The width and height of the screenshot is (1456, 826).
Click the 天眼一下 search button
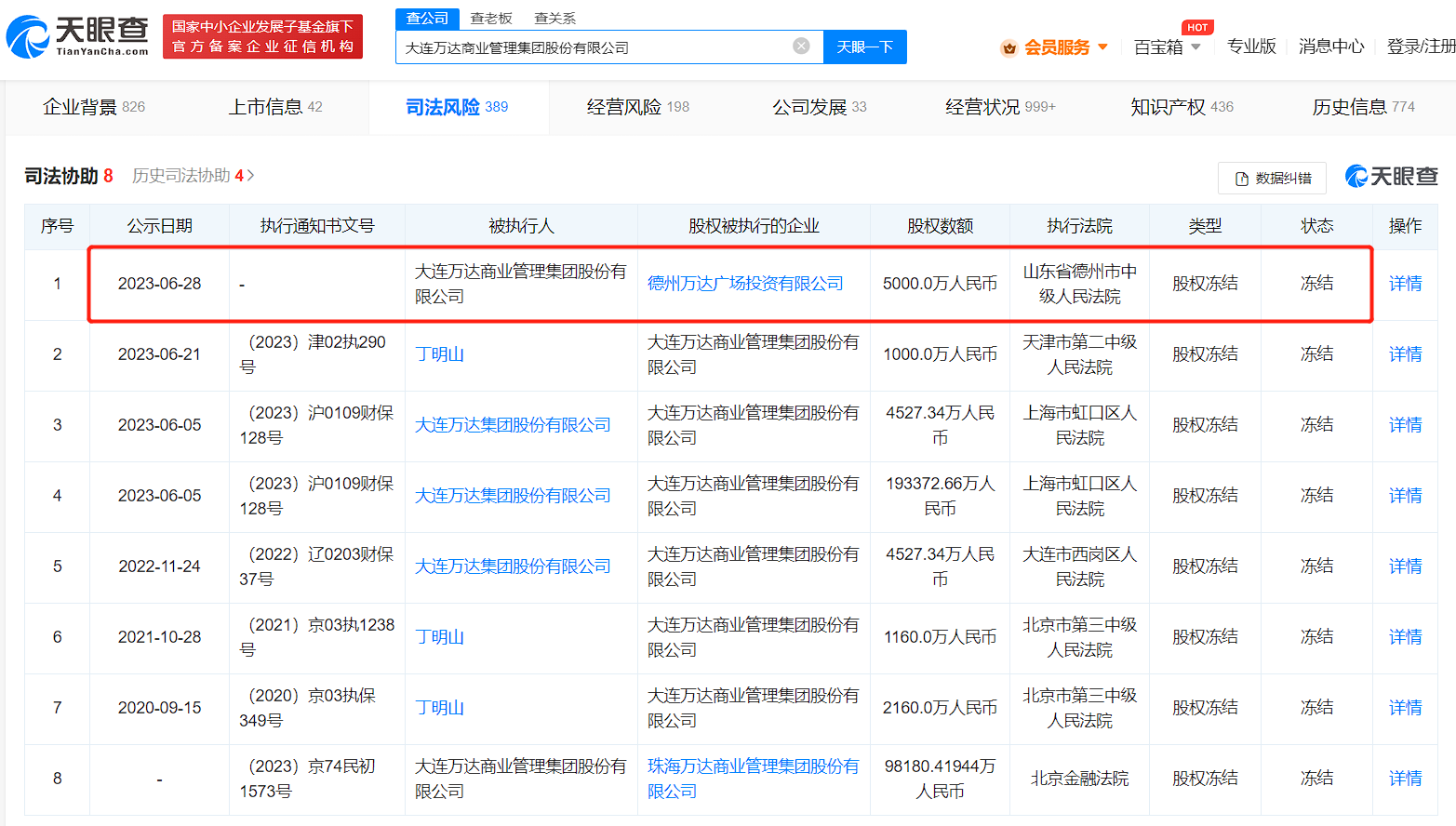[x=864, y=47]
